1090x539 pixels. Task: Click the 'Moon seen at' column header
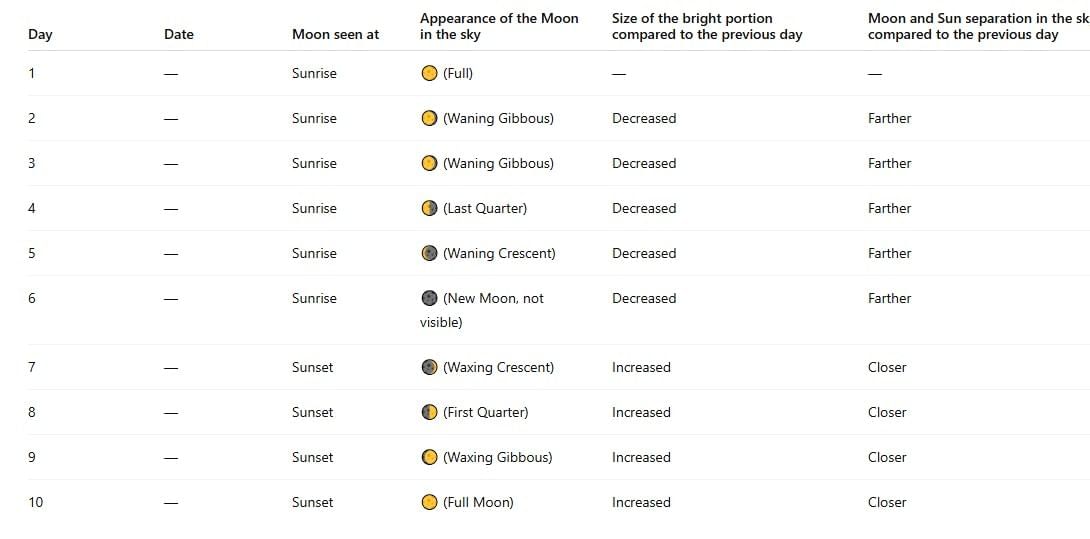click(335, 34)
